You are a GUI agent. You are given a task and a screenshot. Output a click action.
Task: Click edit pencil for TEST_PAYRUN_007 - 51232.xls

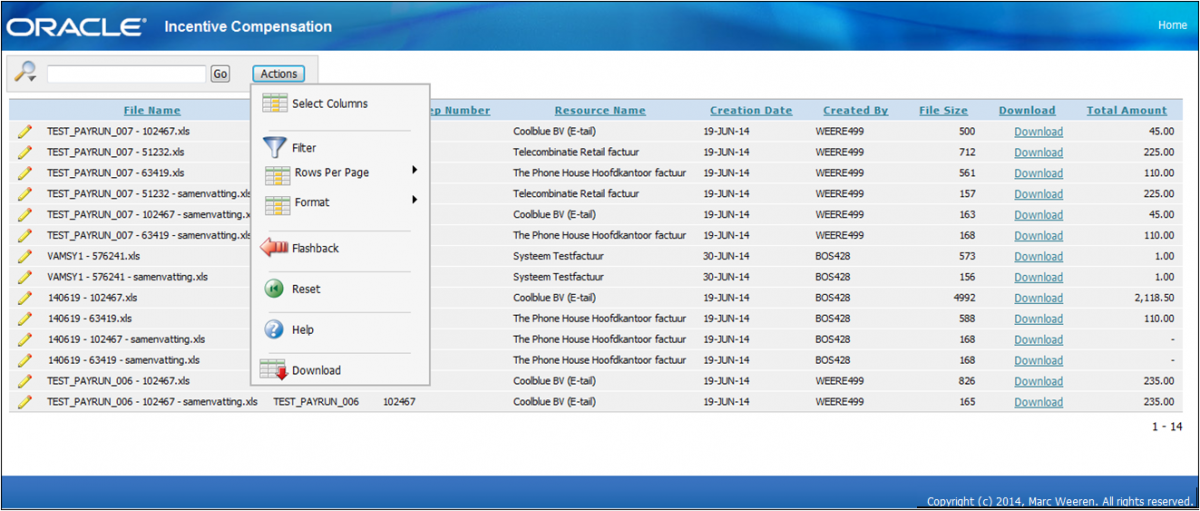coord(25,152)
